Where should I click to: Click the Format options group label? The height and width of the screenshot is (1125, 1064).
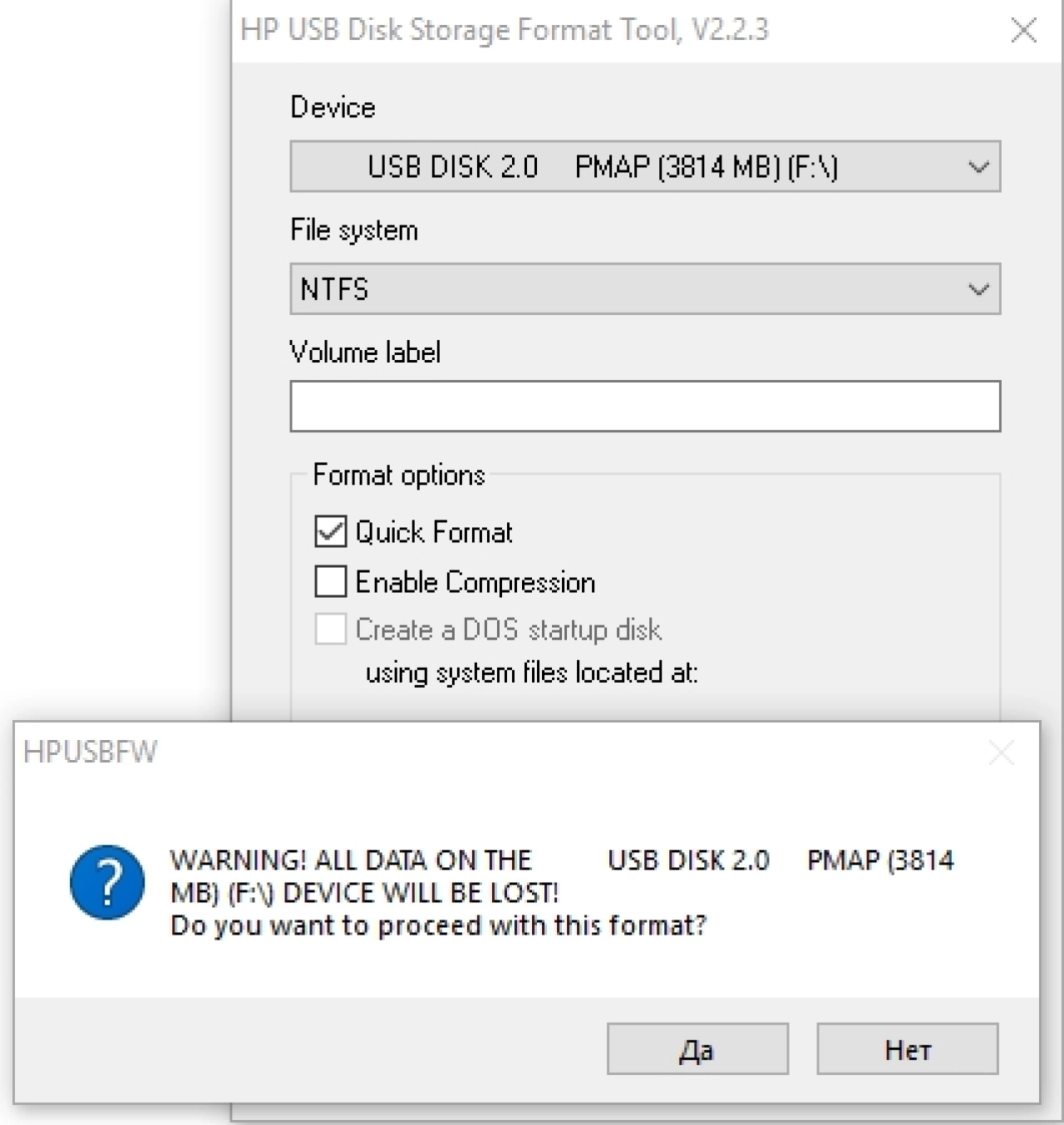coord(399,475)
